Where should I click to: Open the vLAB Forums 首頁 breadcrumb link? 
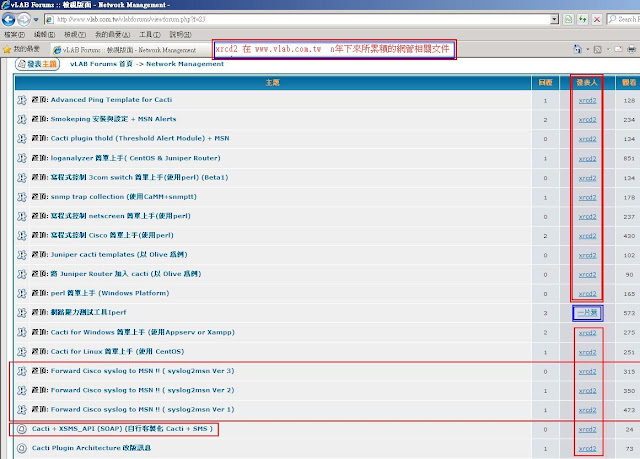click(x=101, y=64)
